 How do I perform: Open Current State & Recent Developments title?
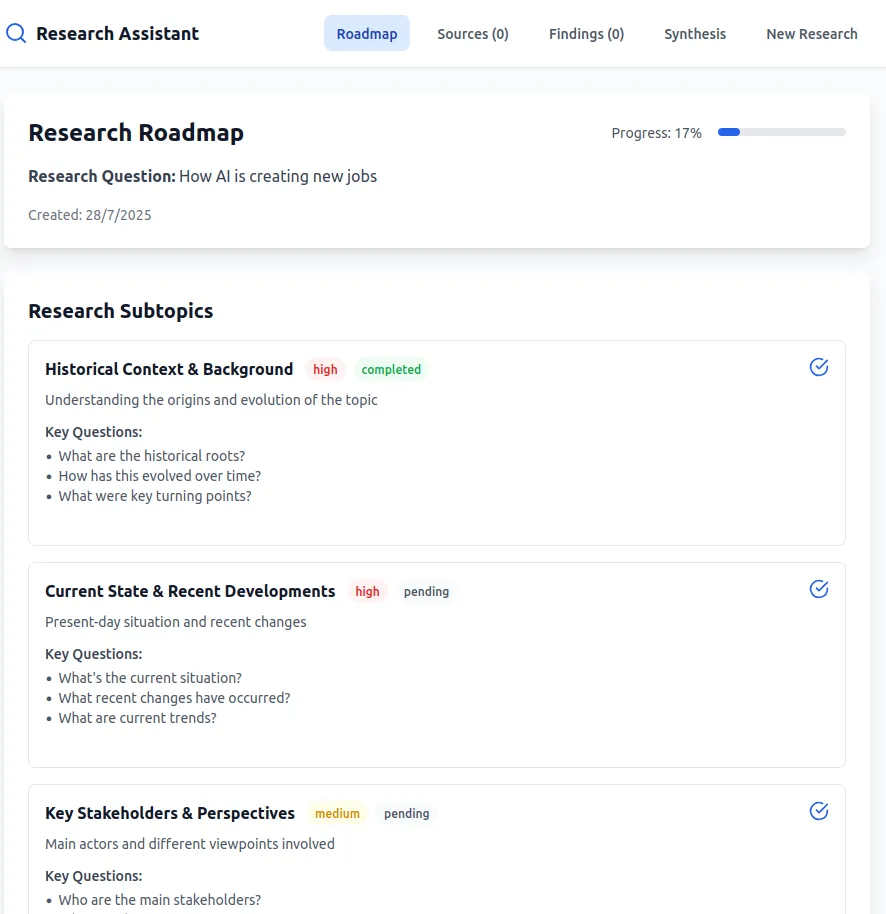(x=190, y=591)
